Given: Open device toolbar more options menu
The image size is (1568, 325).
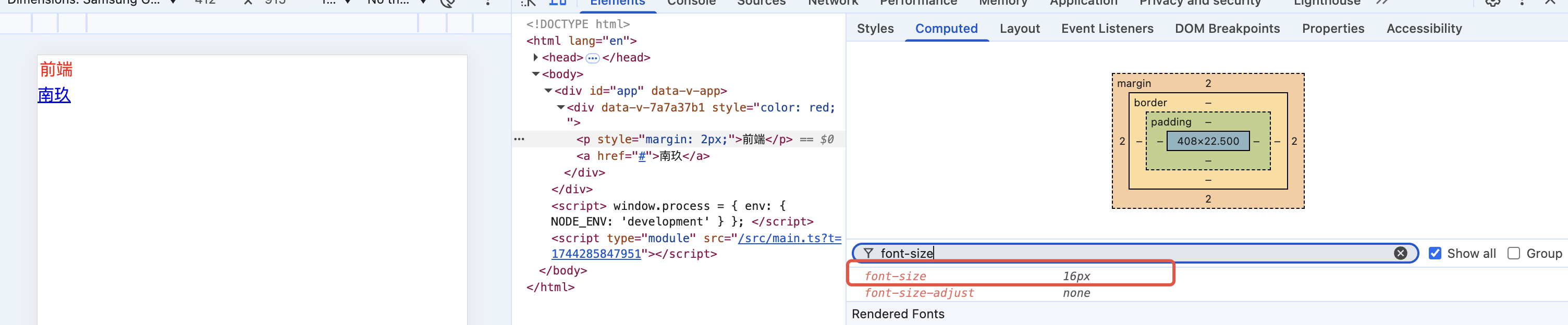Looking at the screenshot, I should (487, 3).
